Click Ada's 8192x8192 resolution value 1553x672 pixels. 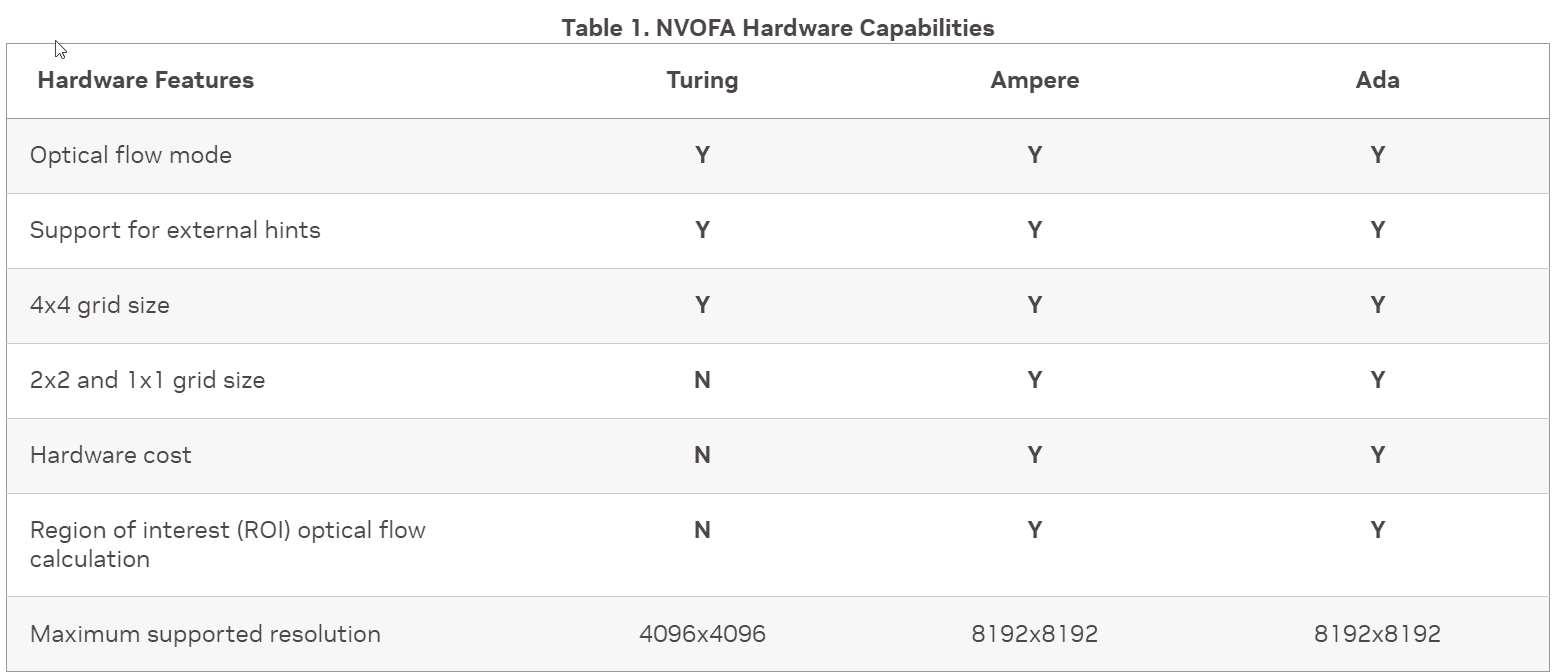pyautogui.click(x=1377, y=634)
